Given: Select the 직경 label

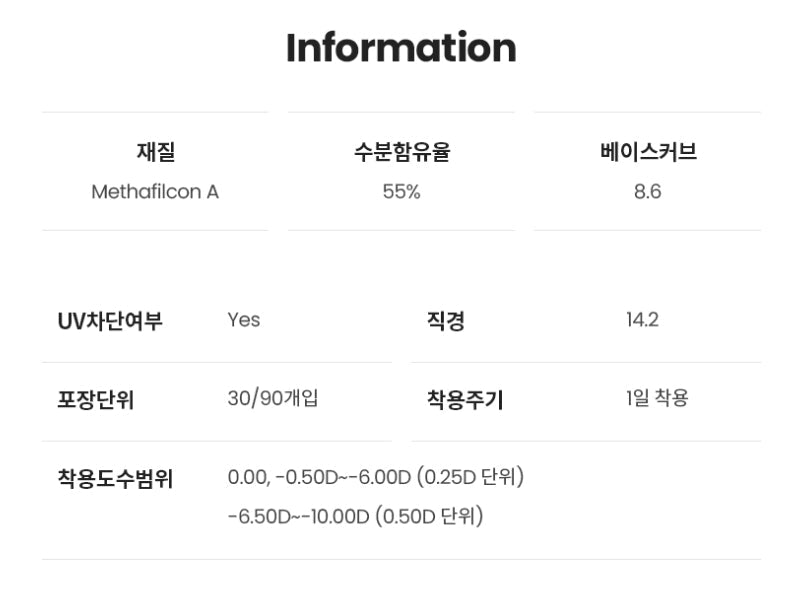Looking at the screenshot, I should point(446,321).
